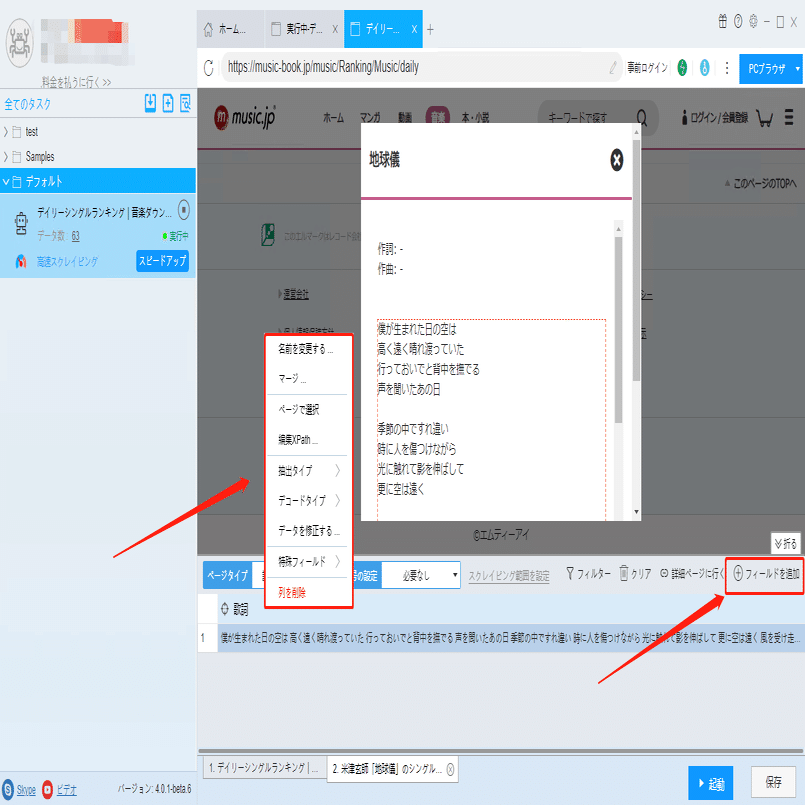Click the target icon beside 歌詞 column header

(x=225, y=609)
